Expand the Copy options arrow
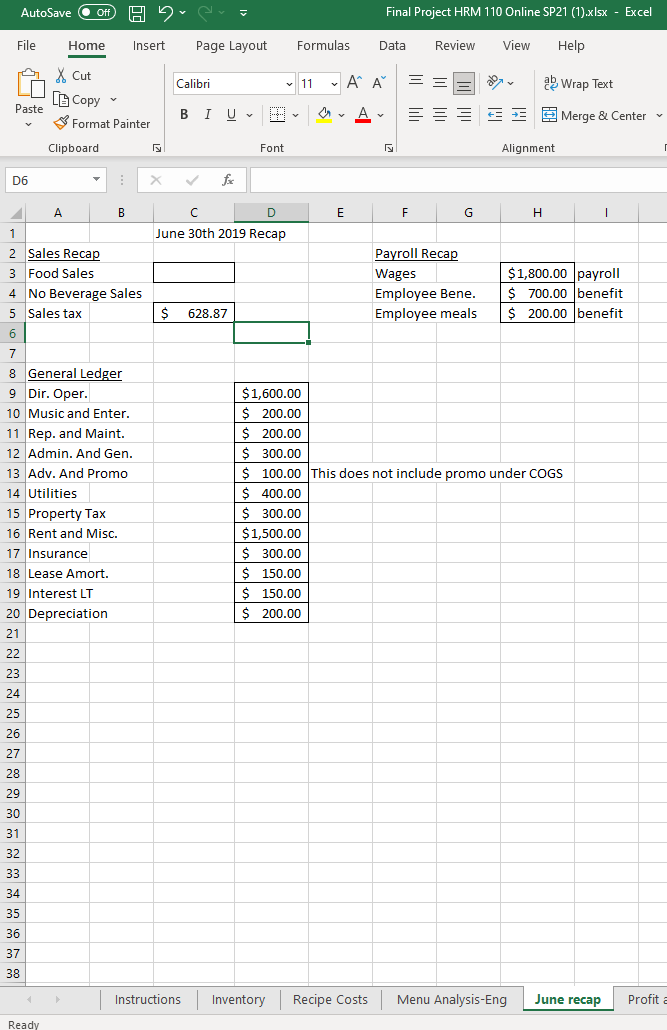 (x=113, y=100)
